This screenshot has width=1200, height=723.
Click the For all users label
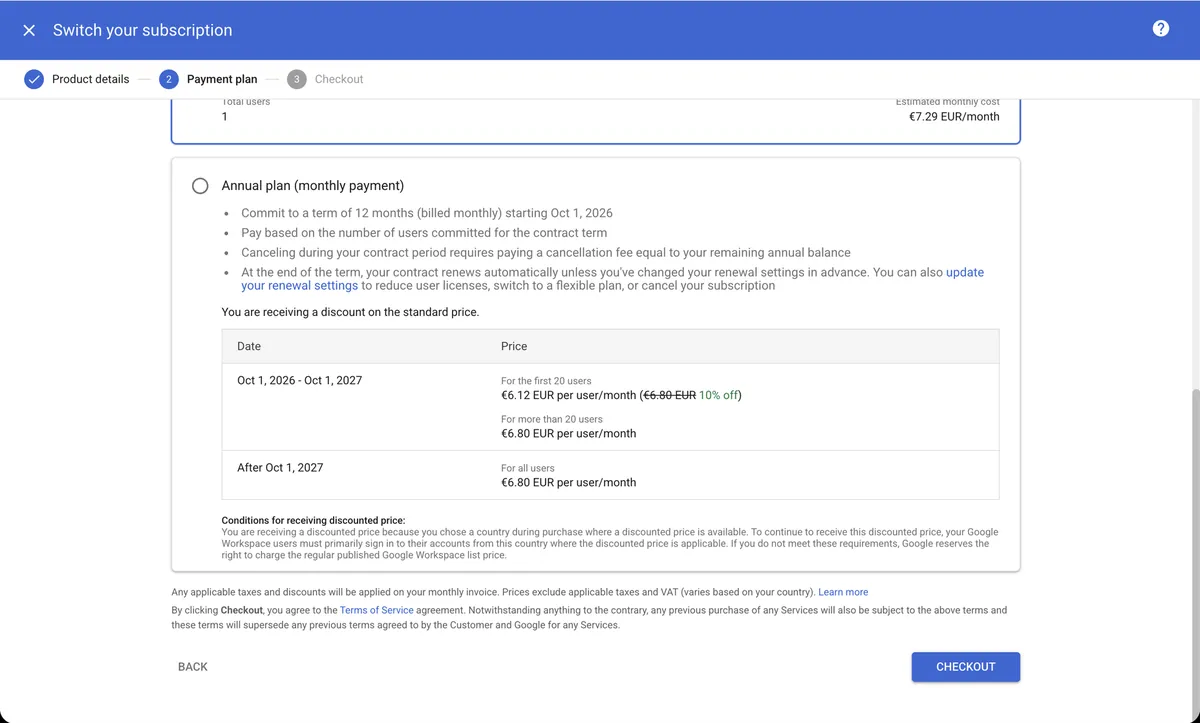pyautogui.click(x=527, y=468)
